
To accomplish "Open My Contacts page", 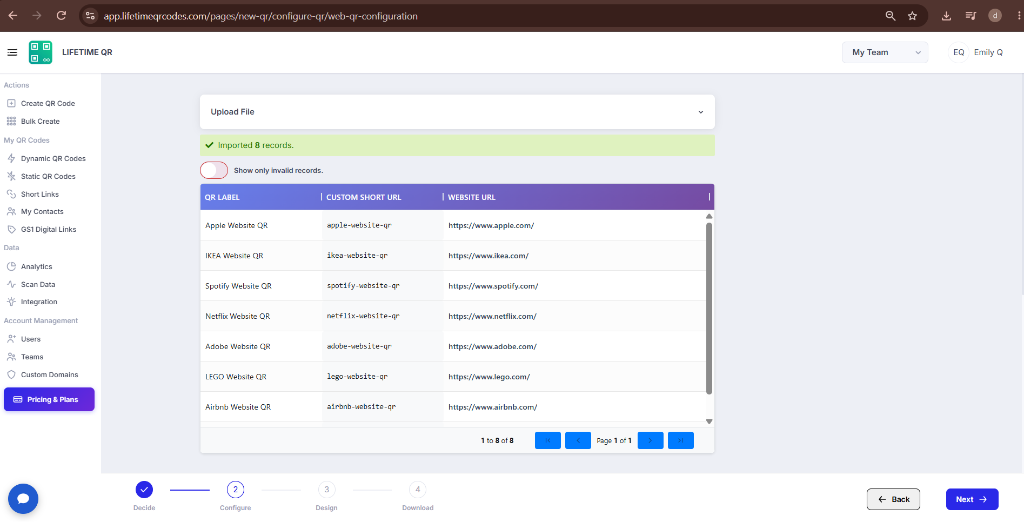I will click(x=35, y=212).
